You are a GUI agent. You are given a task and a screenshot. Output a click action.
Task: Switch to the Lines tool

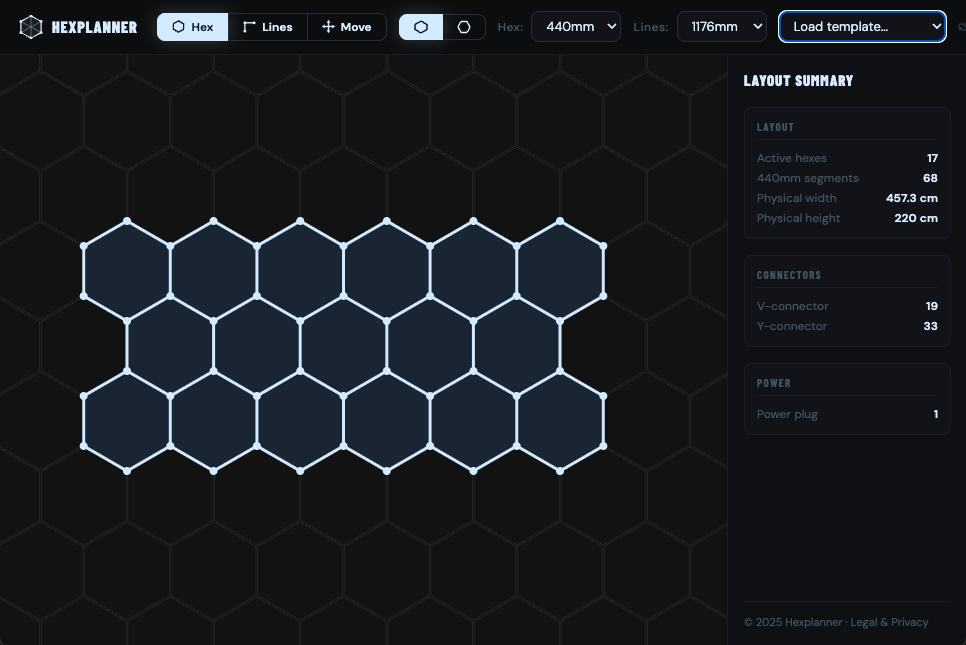(267, 27)
